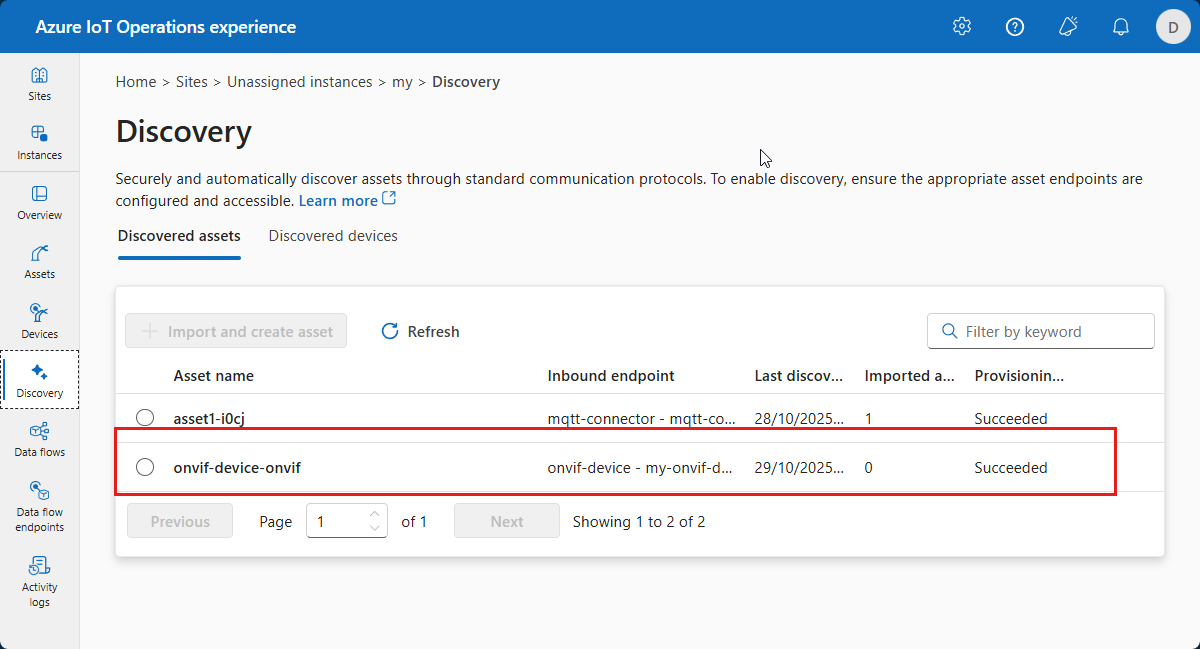Open Data flow endpoints in sidebar
Screen dimensions: 1200x649
pyautogui.click(x=39, y=506)
